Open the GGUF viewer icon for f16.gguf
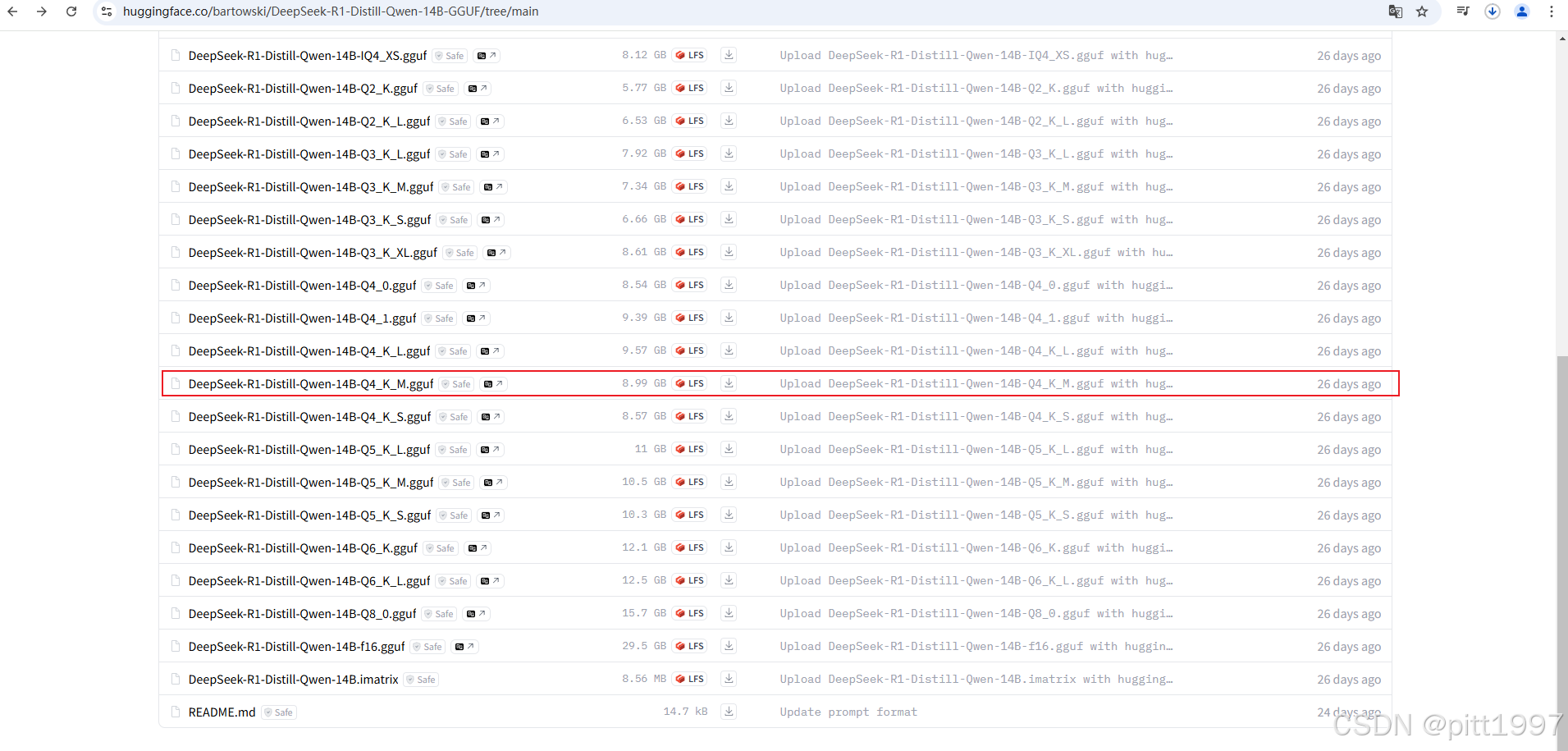 [x=464, y=647]
